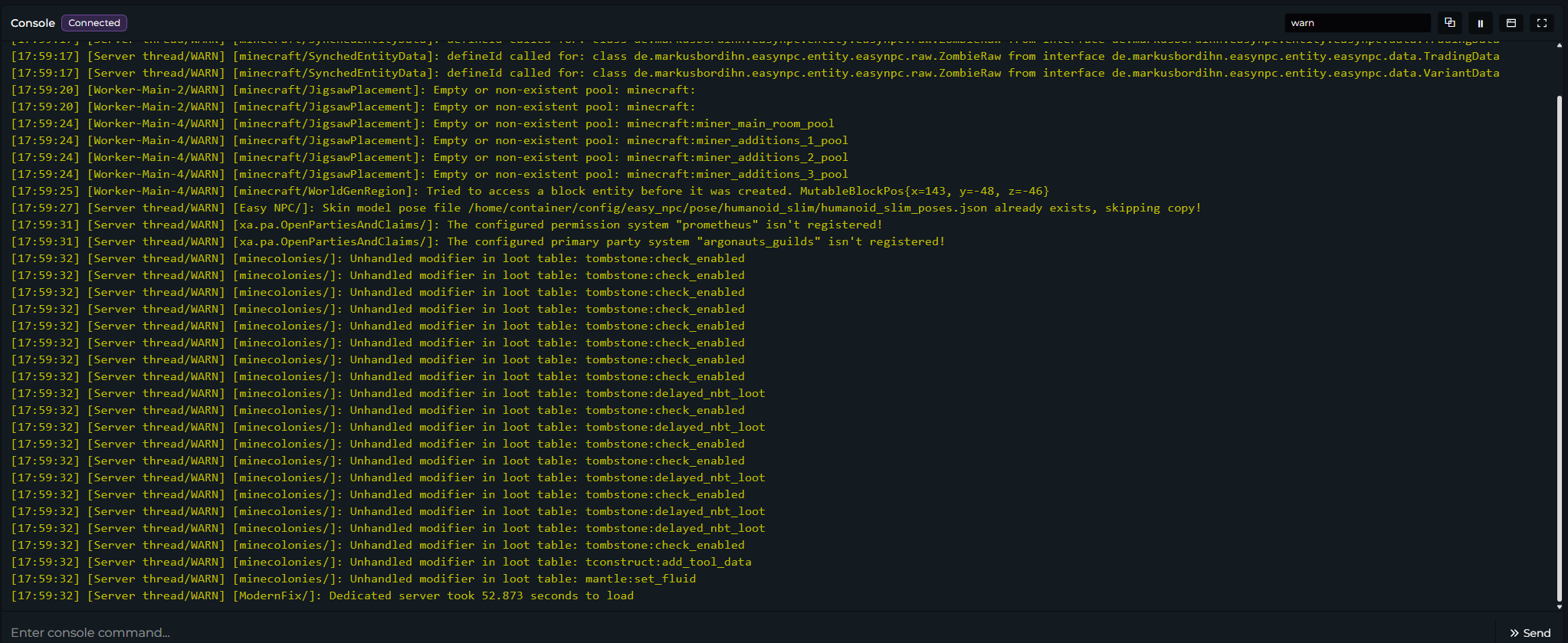Screen dimensions: 1568x643
Task: Focus the 'warn' log filter field
Action: point(1356,23)
